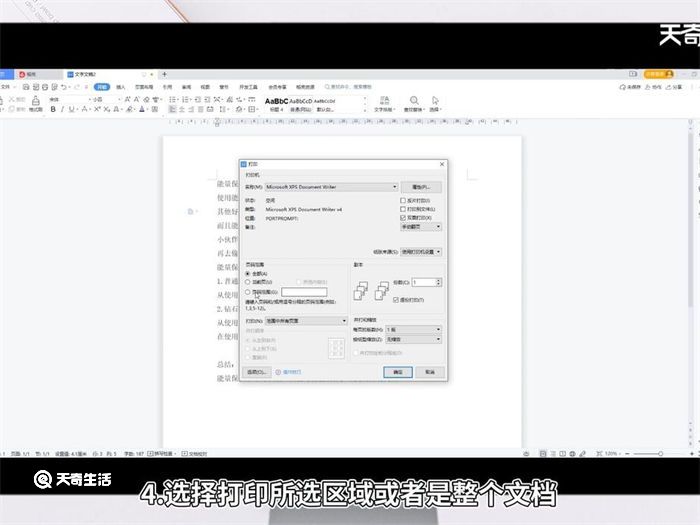This screenshot has width=700, height=525.
Task: Click the operation tips link in dialog
Action: click(292, 372)
